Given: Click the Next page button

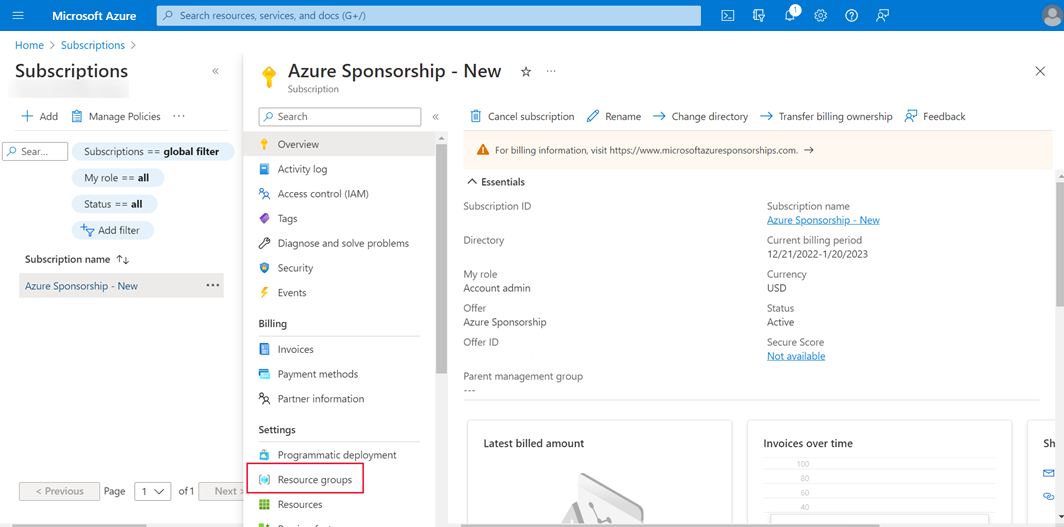Looking at the screenshot, I should pos(223,491).
